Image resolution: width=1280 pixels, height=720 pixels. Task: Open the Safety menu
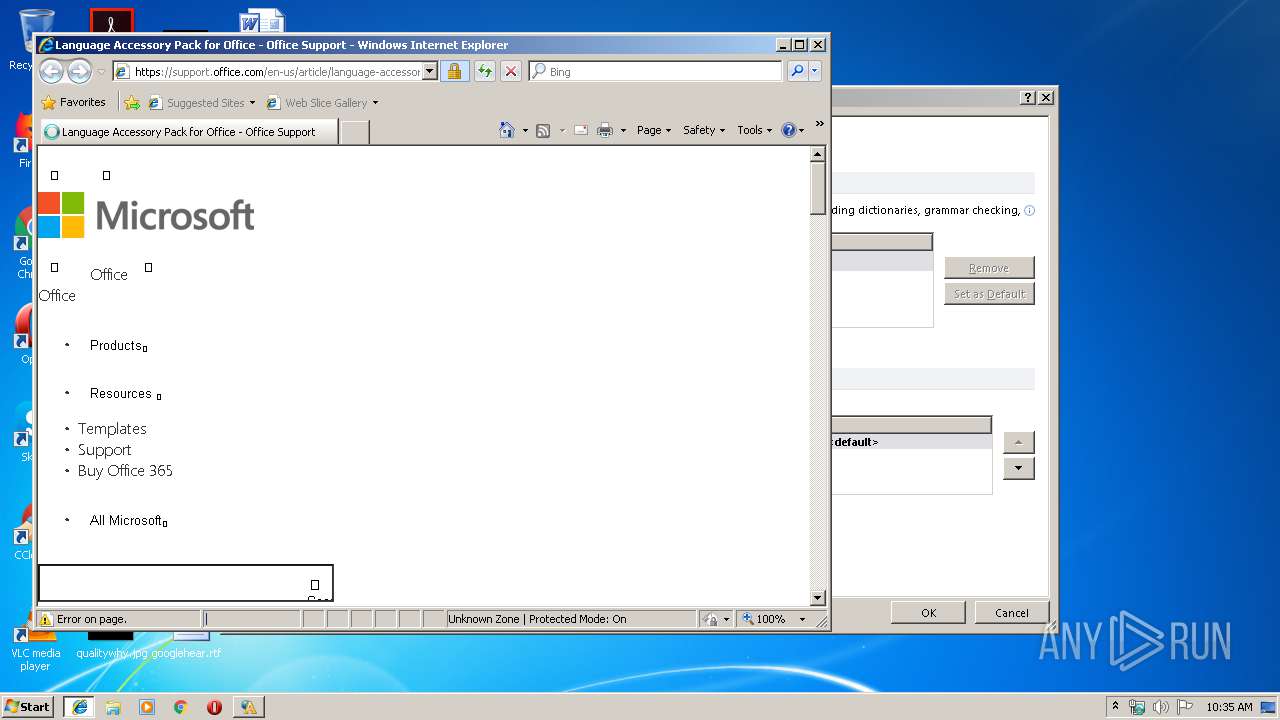coord(704,130)
